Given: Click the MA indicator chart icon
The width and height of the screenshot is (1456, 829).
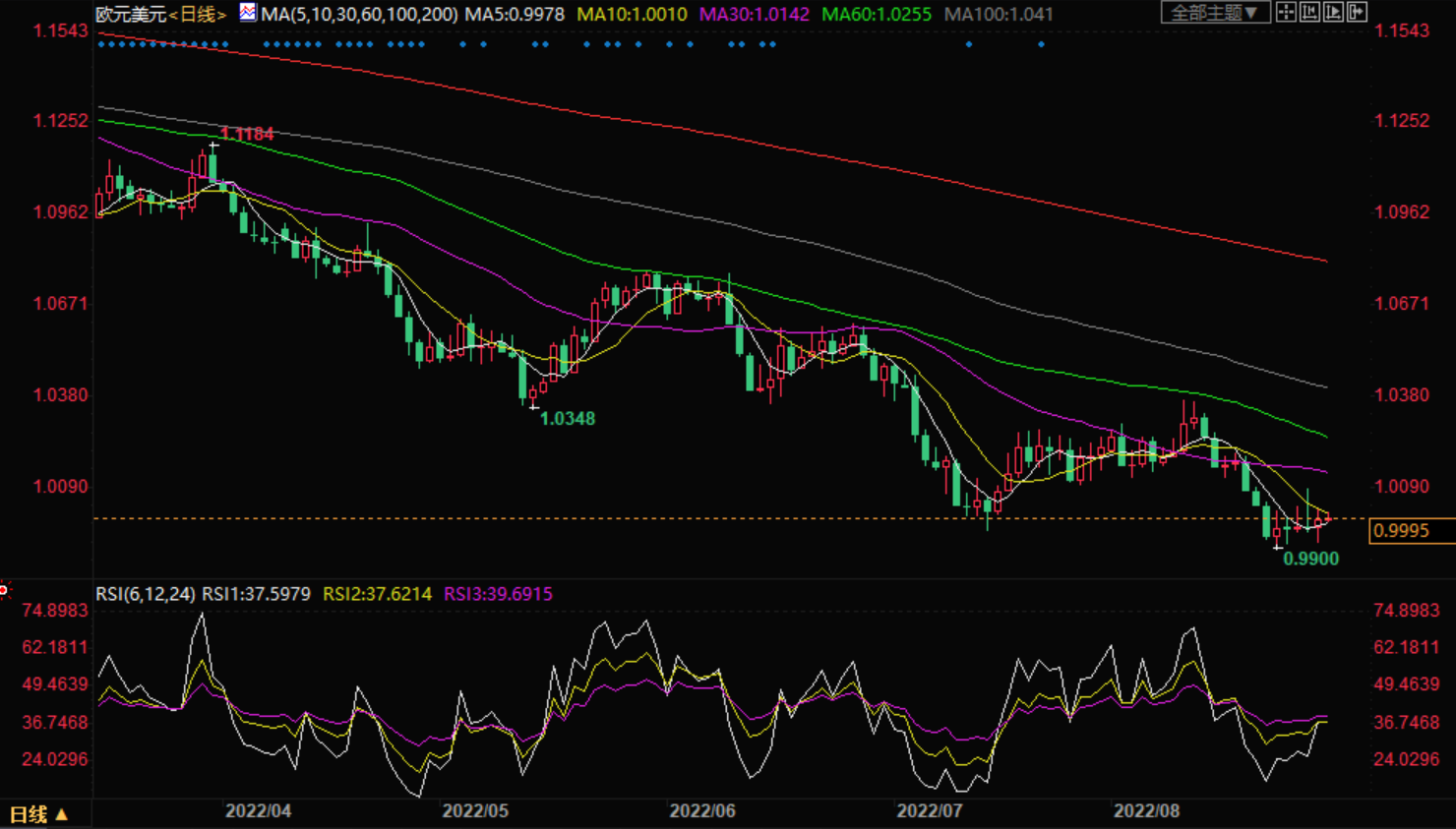Looking at the screenshot, I should [x=248, y=13].
